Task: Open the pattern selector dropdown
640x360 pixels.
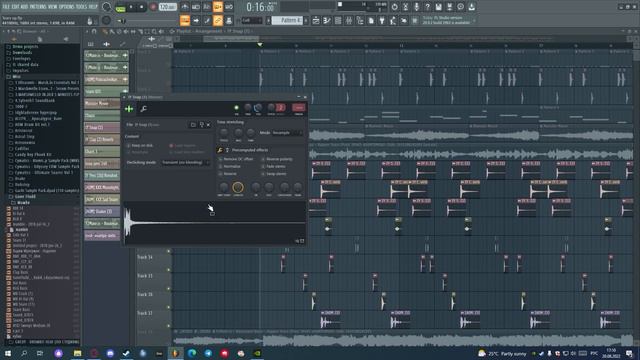Action: tap(287, 20)
